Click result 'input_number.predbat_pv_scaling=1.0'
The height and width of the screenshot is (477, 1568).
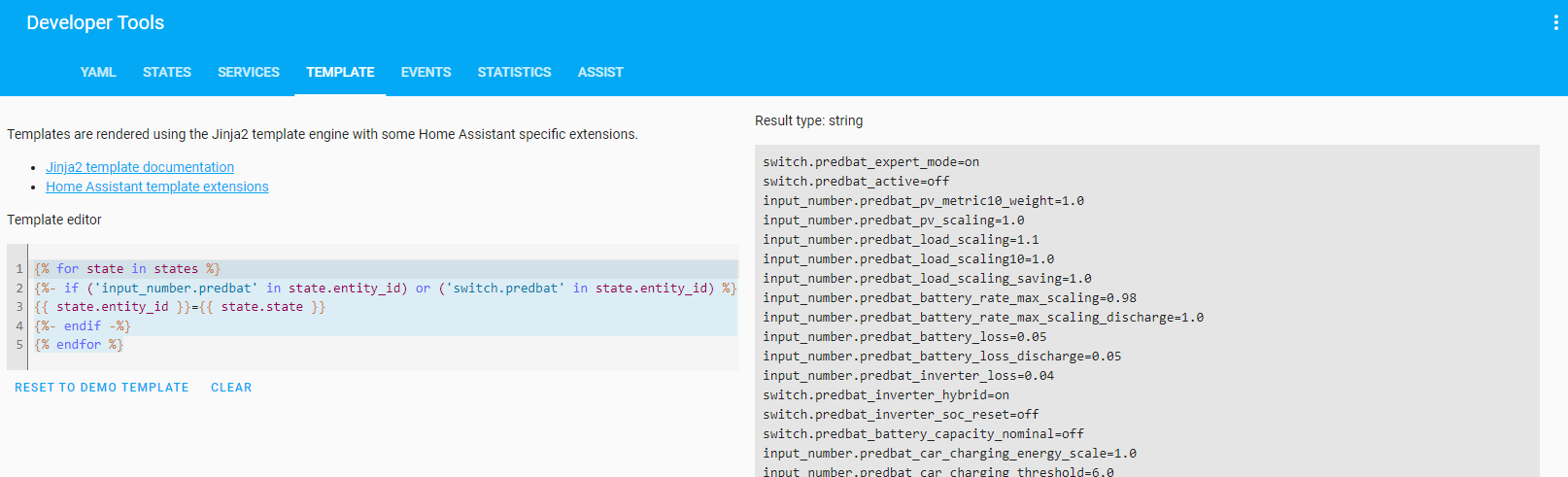click(893, 221)
